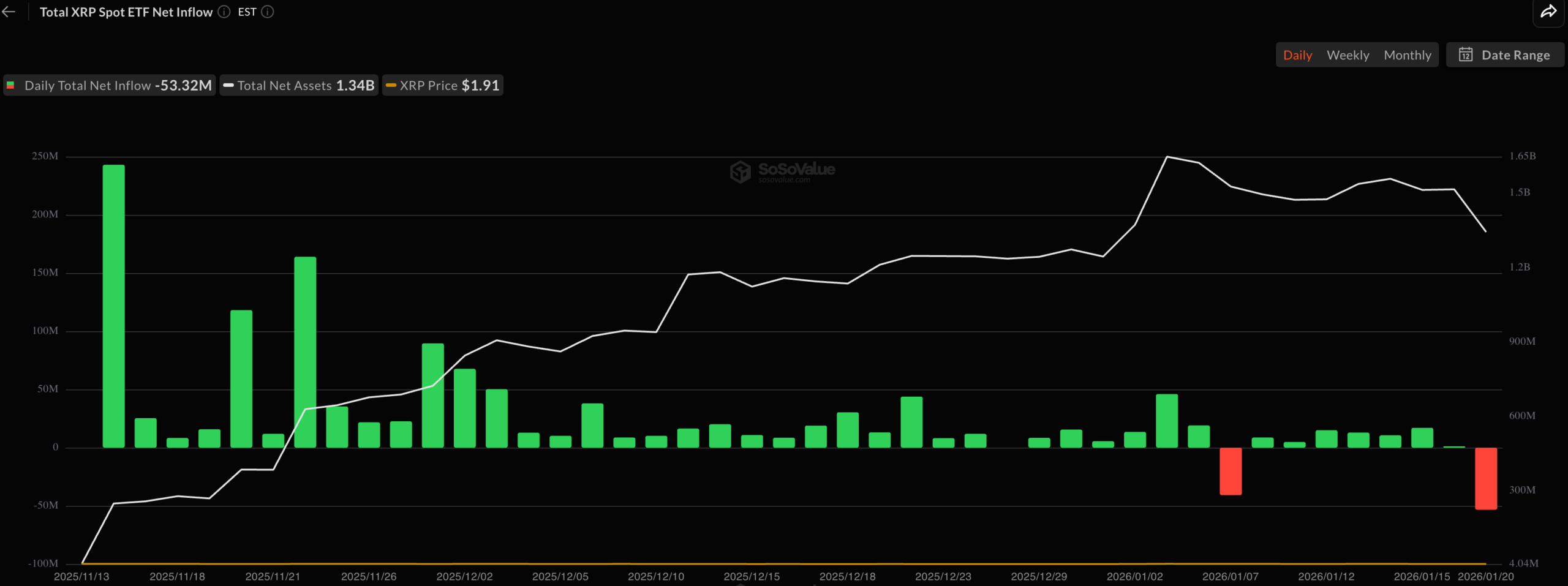Viewport: 1568px width, 586px height.
Task: Toggle Total Net Assets line series
Action: point(299,85)
